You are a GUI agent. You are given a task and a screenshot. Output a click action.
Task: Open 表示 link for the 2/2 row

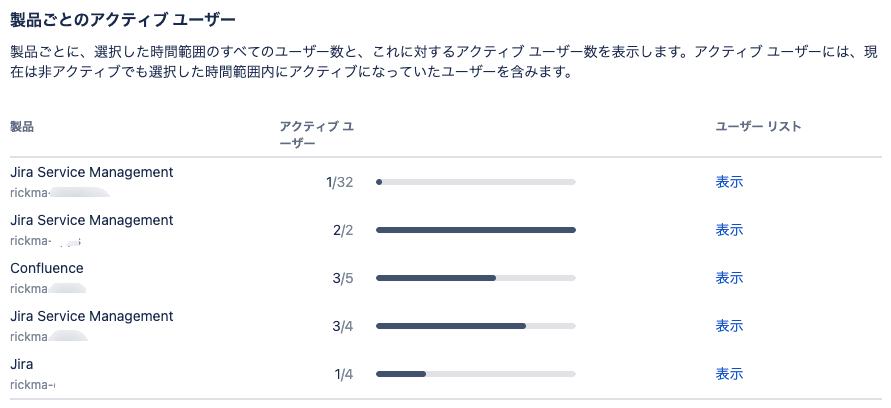tap(729, 230)
